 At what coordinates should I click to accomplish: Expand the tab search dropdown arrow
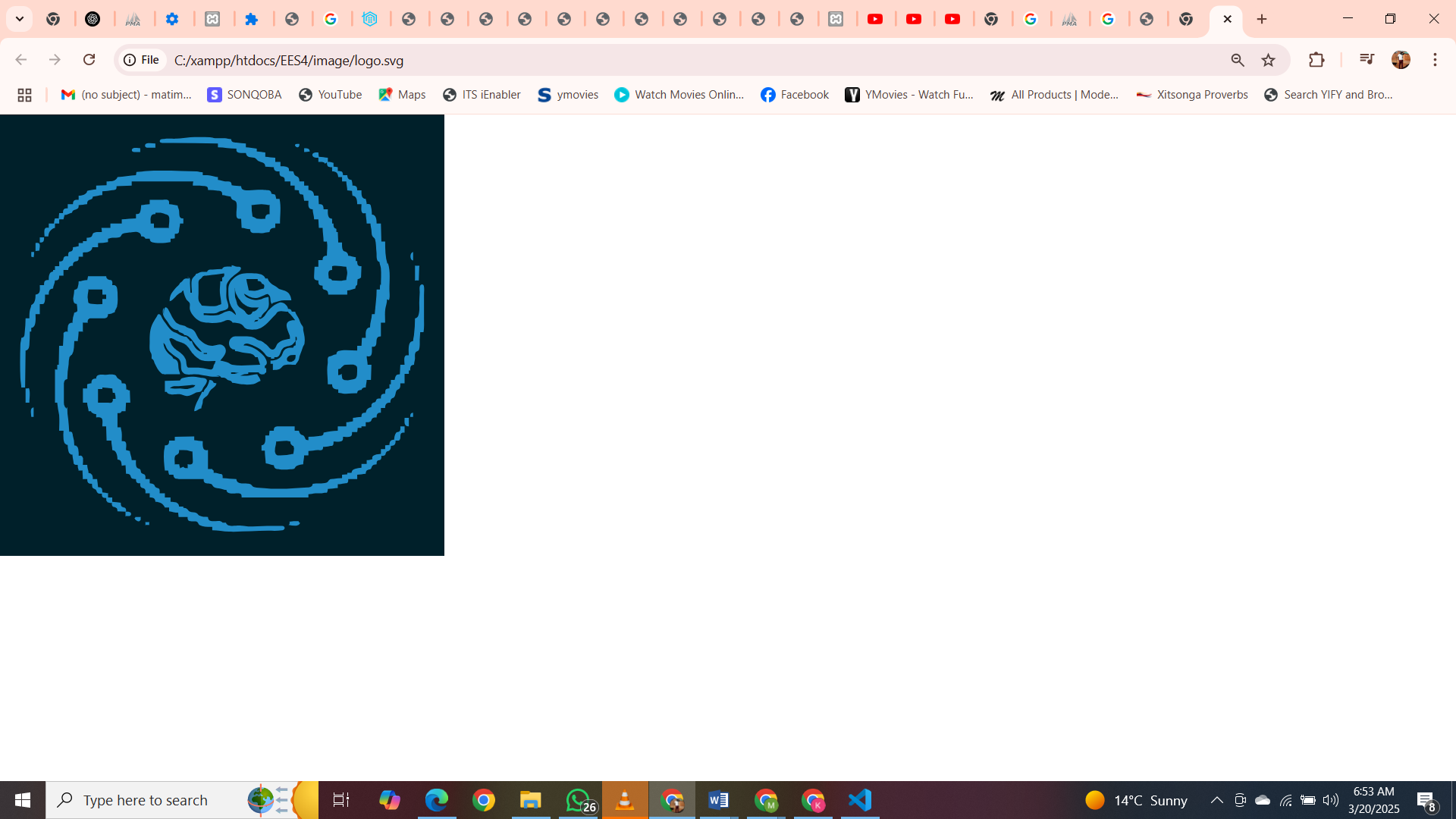coord(20,19)
